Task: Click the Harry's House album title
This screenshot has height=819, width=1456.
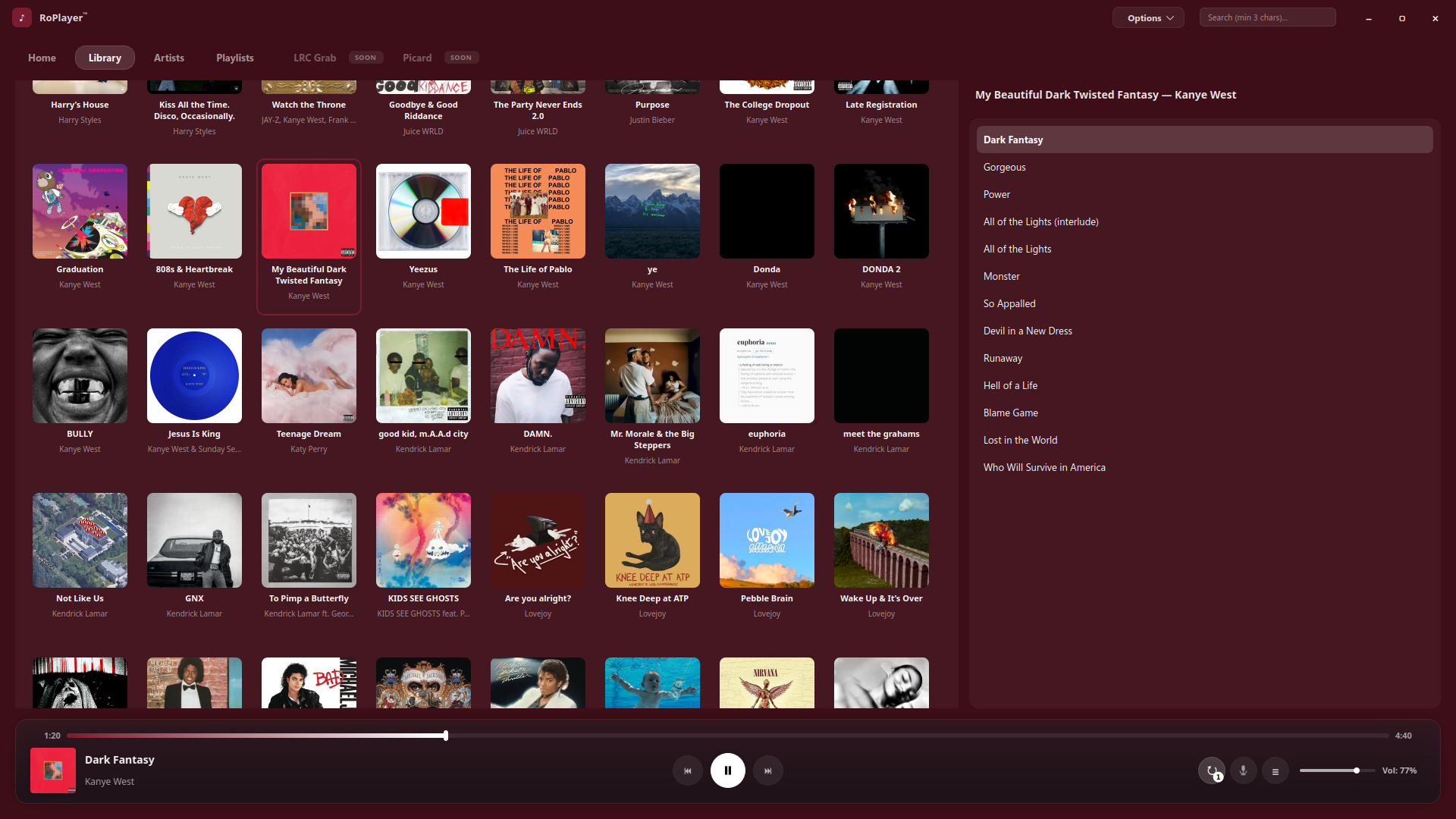Action: point(80,105)
